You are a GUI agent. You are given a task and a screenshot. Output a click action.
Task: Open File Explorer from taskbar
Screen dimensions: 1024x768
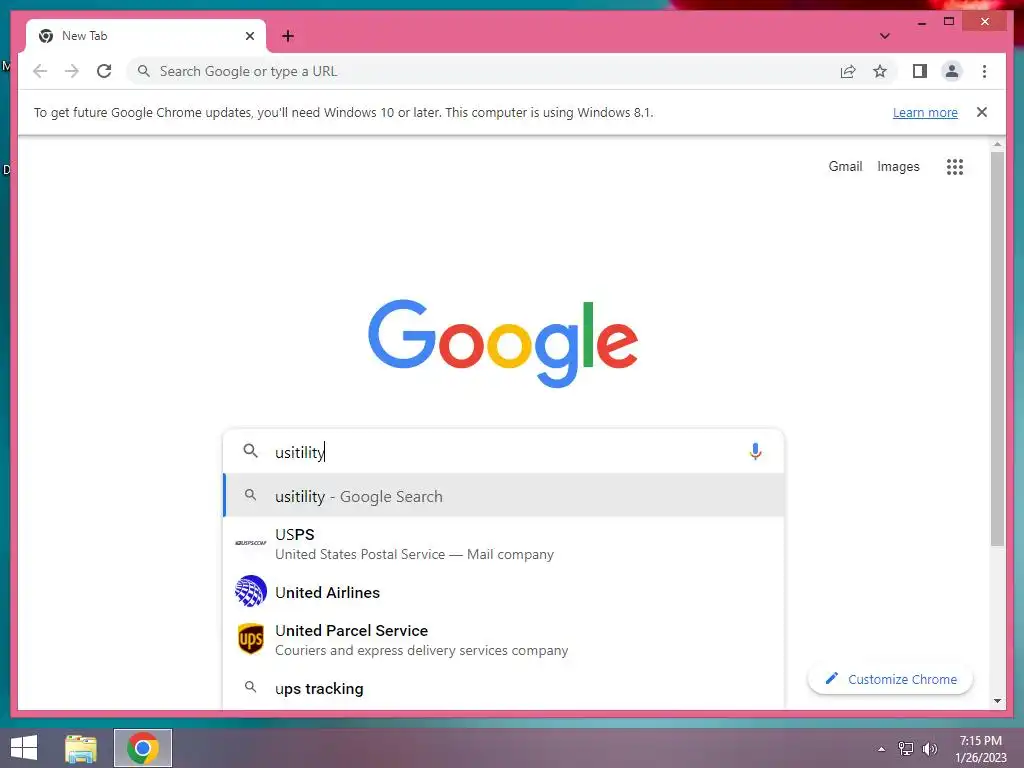81,748
